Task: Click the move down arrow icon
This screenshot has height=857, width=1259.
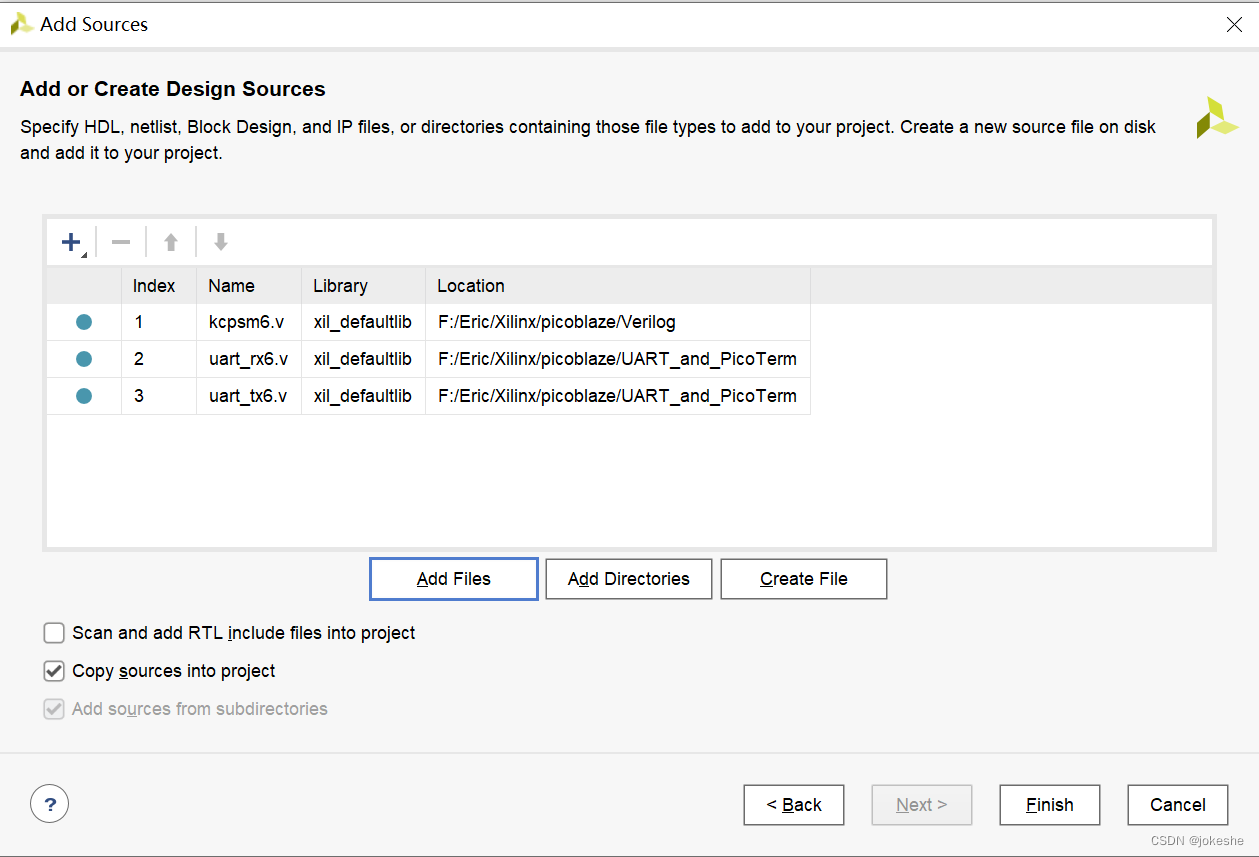Action: [x=221, y=242]
